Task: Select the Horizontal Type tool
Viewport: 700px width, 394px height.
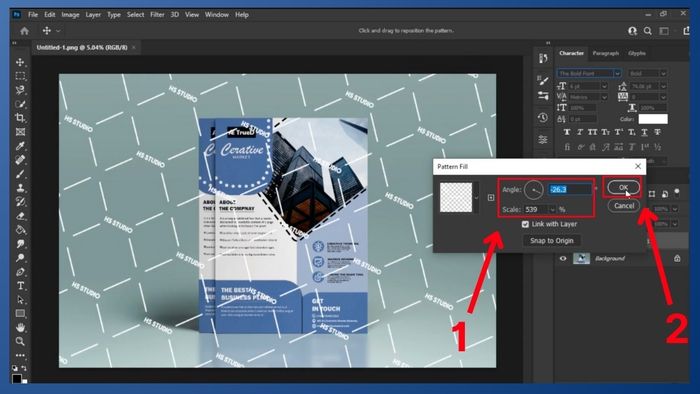Action: coord(20,286)
